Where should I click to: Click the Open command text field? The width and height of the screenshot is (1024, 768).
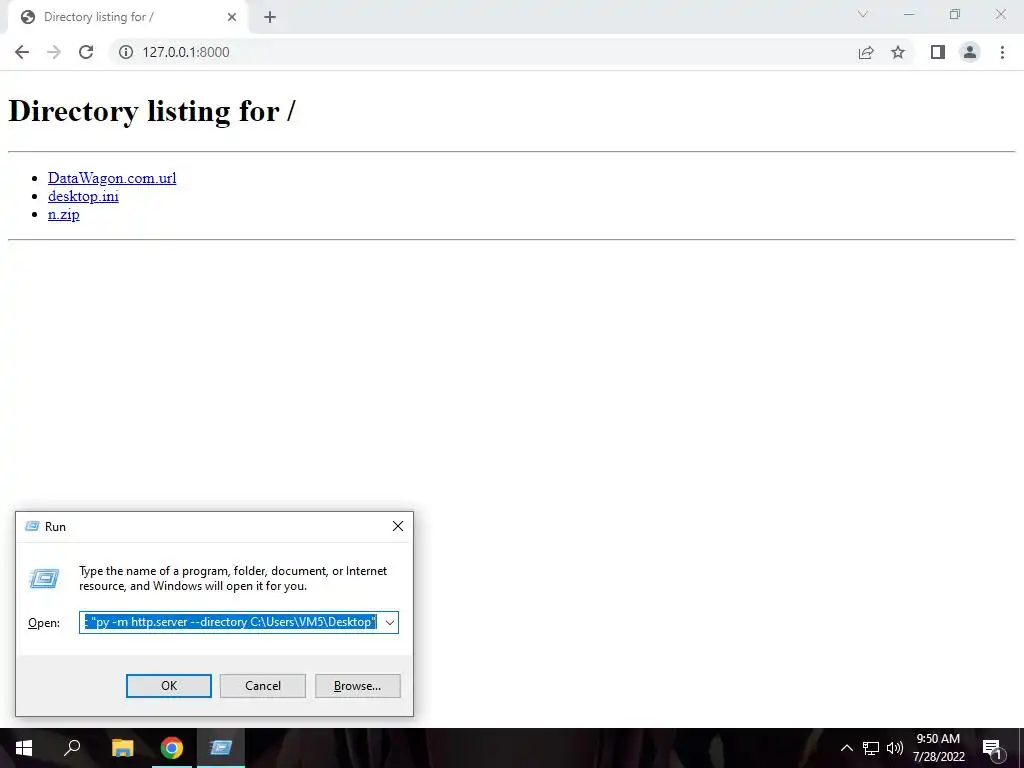click(231, 622)
